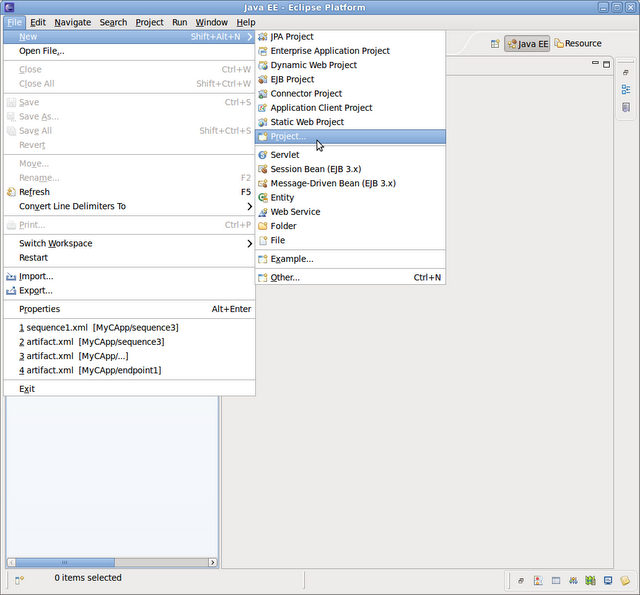Open the File menu
The image size is (640, 595).
click(x=14, y=22)
